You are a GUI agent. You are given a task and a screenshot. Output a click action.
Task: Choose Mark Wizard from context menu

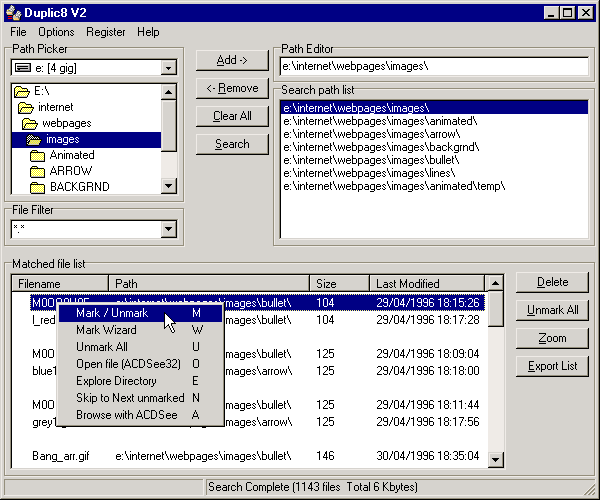click(x=106, y=330)
